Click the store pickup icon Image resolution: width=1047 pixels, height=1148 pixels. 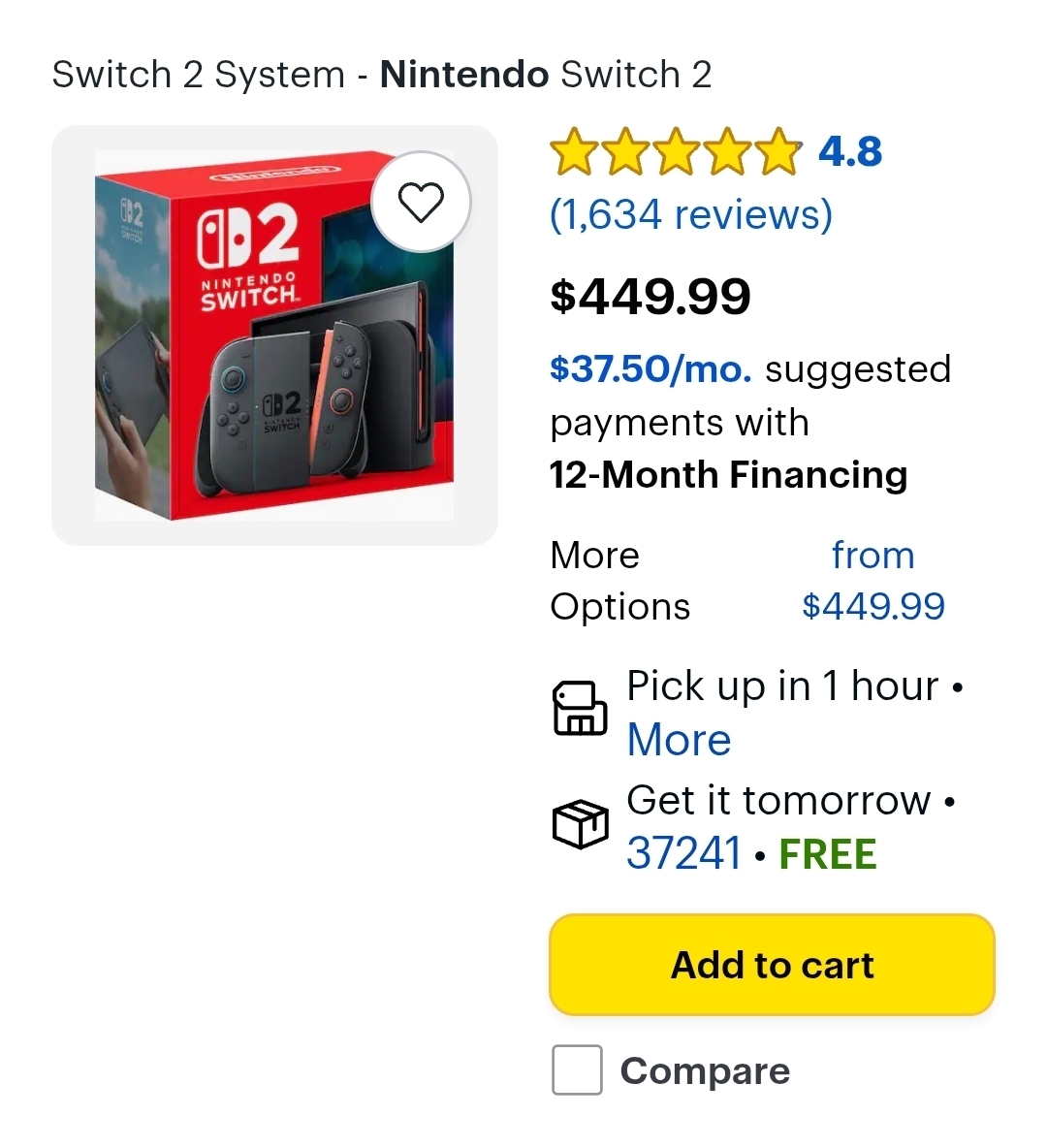580,709
